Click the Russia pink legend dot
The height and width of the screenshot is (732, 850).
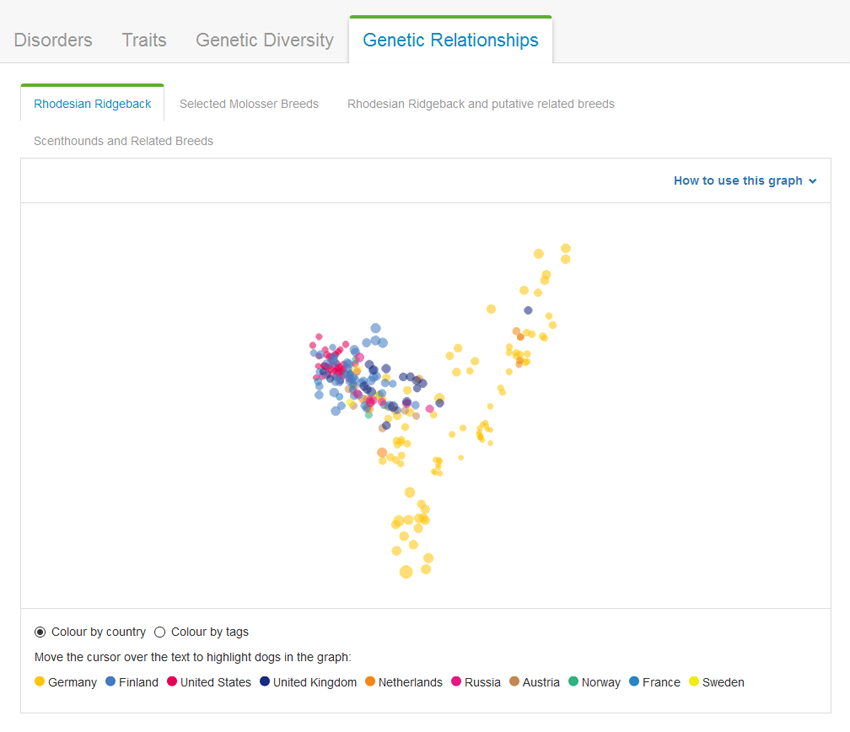[457, 682]
